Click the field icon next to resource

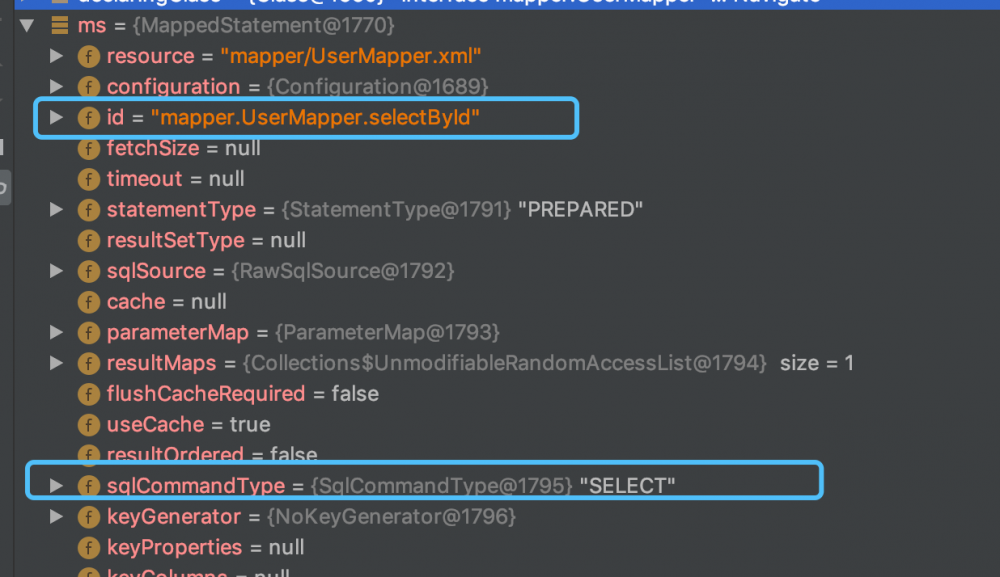(88, 56)
